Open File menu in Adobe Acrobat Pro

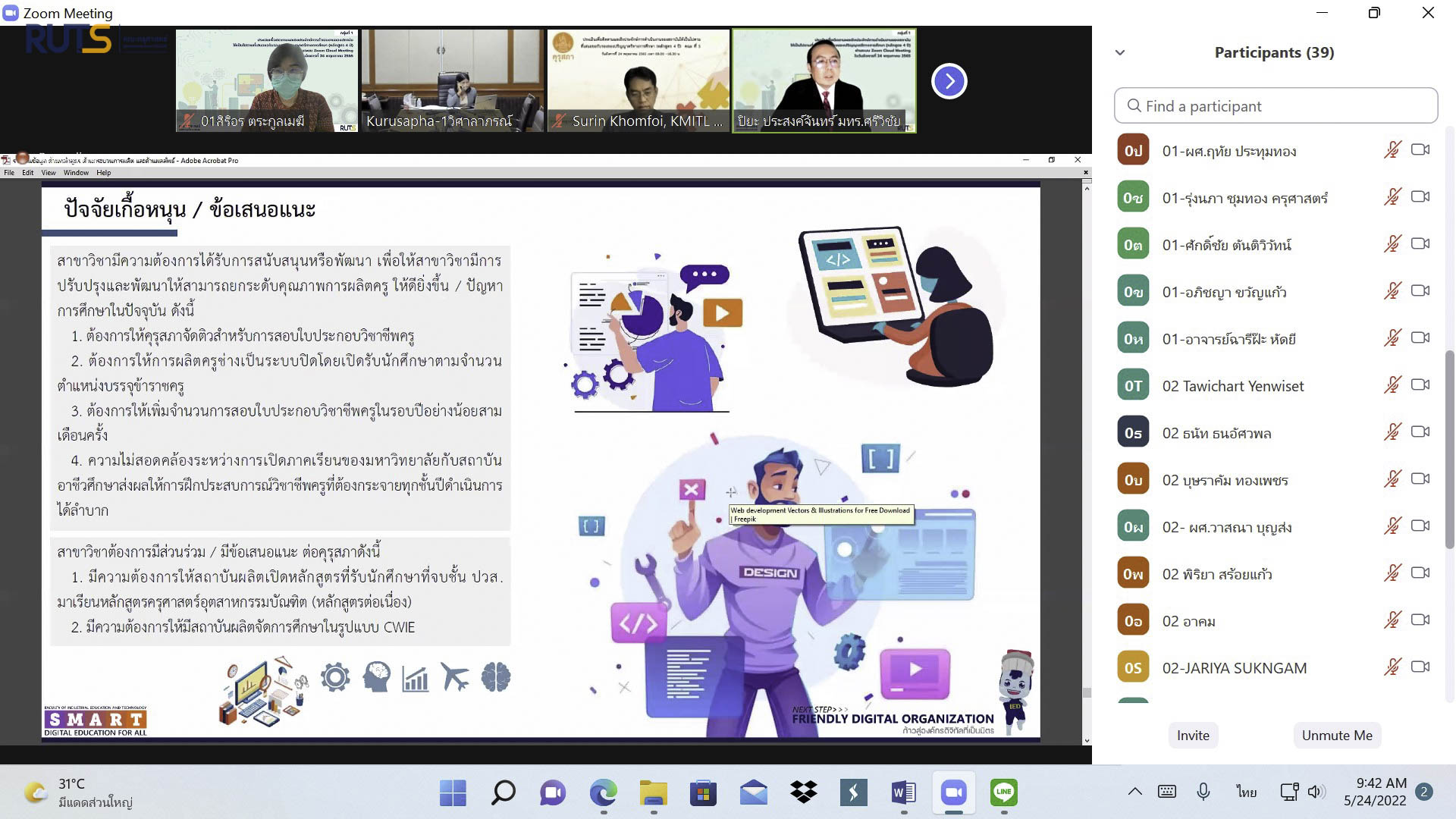(x=9, y=173)
